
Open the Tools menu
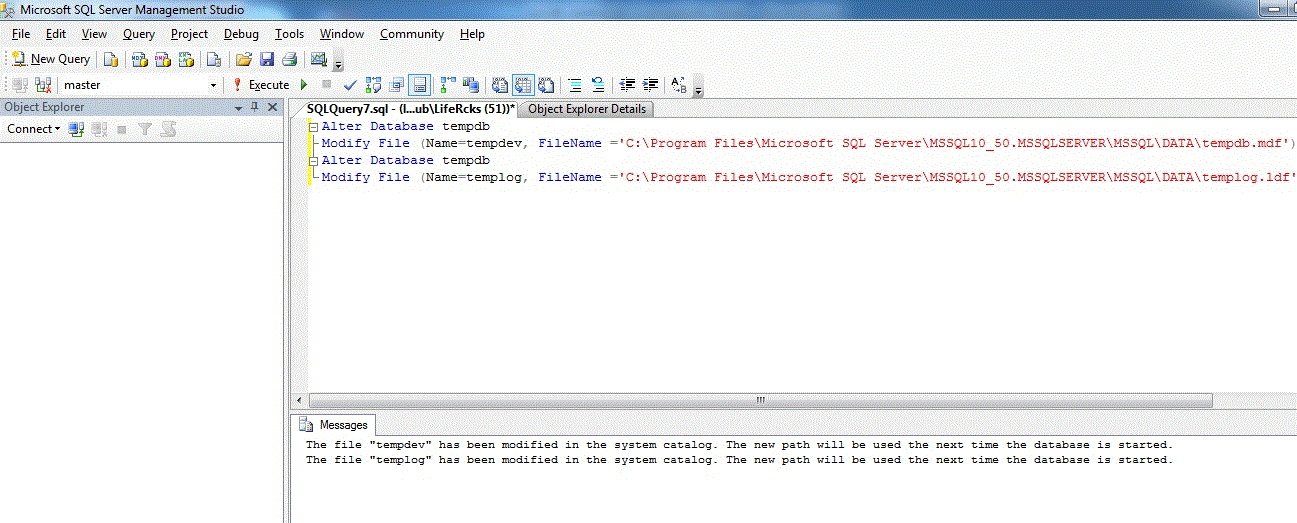(290, 34)
